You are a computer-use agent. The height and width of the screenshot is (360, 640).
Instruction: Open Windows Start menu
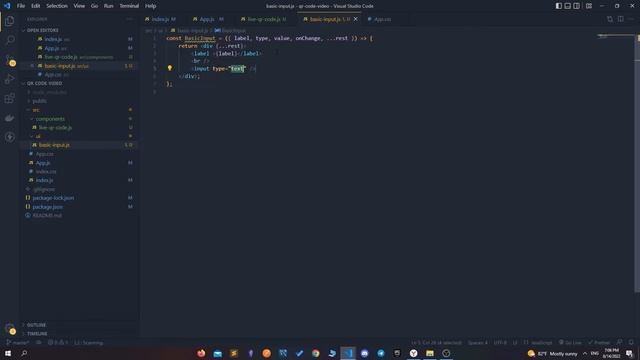pos(8,353)
